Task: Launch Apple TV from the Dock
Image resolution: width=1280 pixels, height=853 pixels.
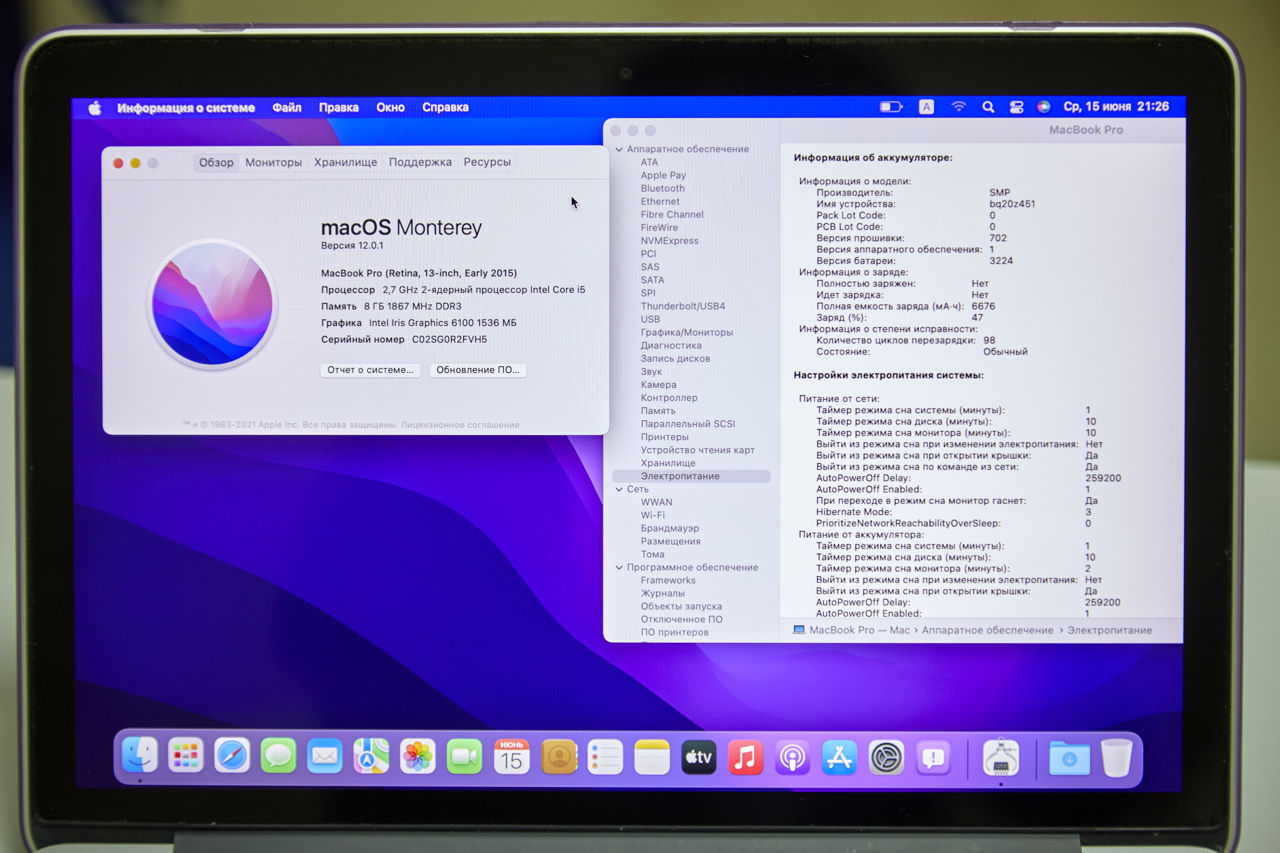Action: [x=699, y=757]
